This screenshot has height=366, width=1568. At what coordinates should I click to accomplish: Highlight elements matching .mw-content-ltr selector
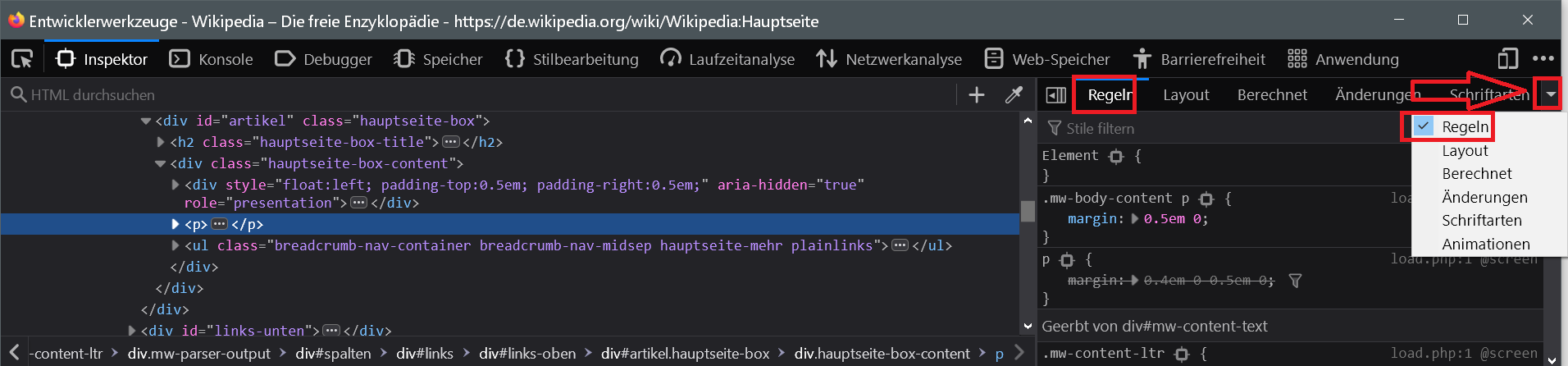[1182, 354]
